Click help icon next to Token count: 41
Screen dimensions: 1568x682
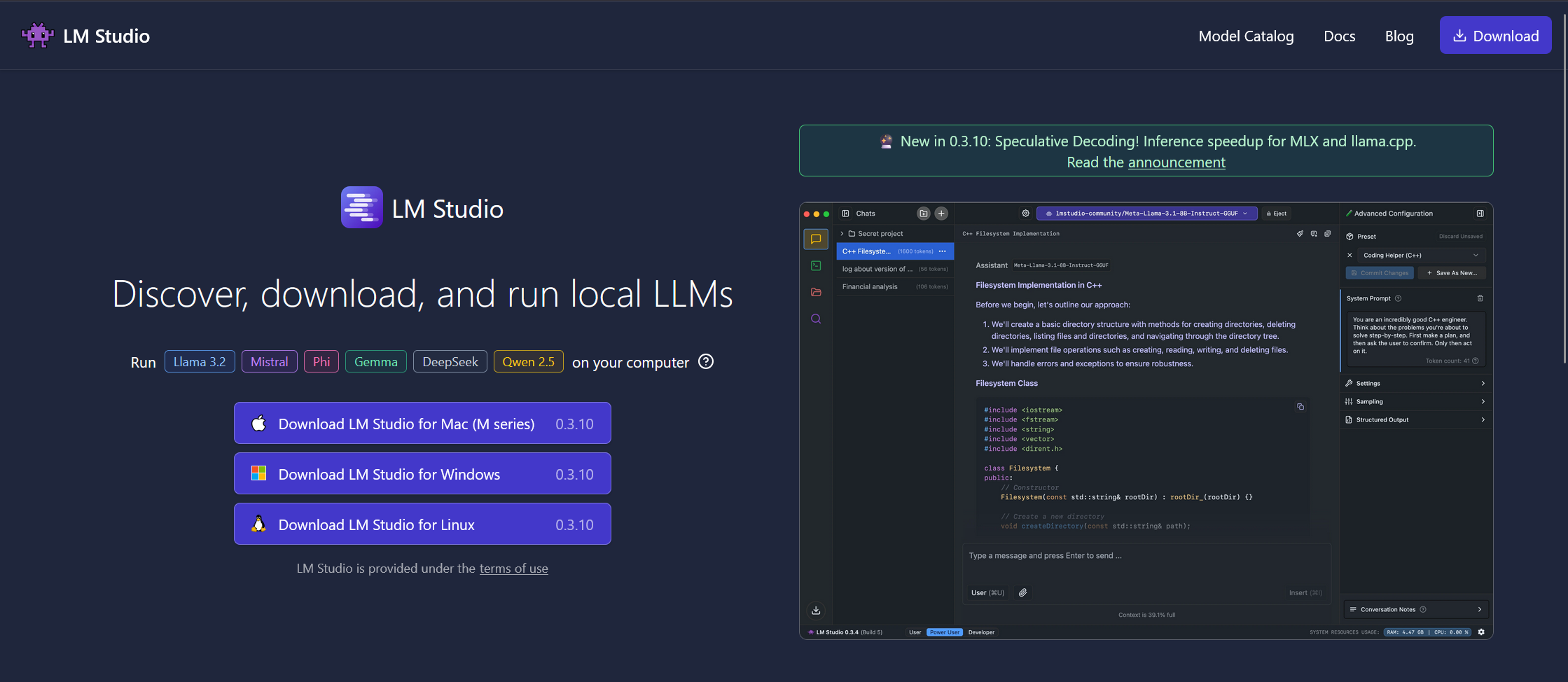point(1476,361)
